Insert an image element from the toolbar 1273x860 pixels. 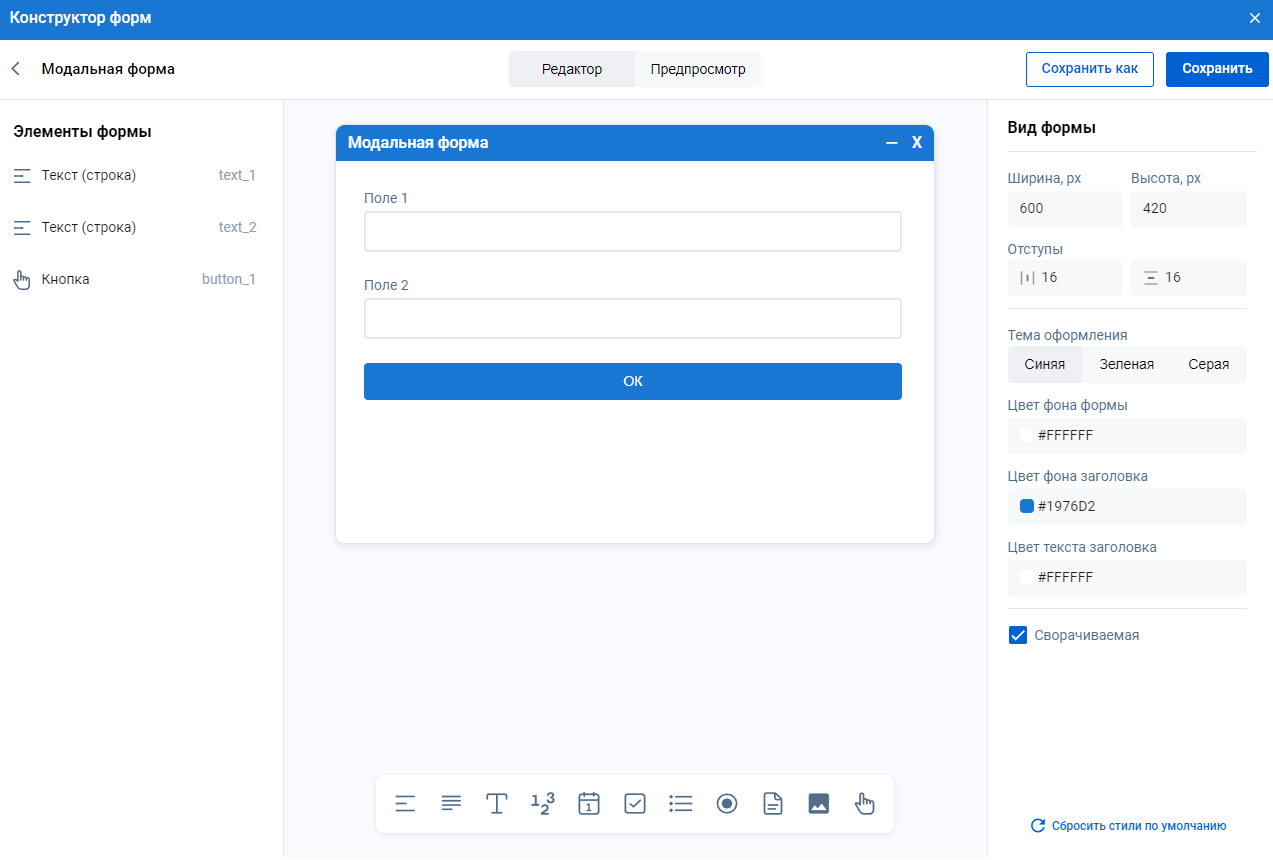click(x=819, y=804)
